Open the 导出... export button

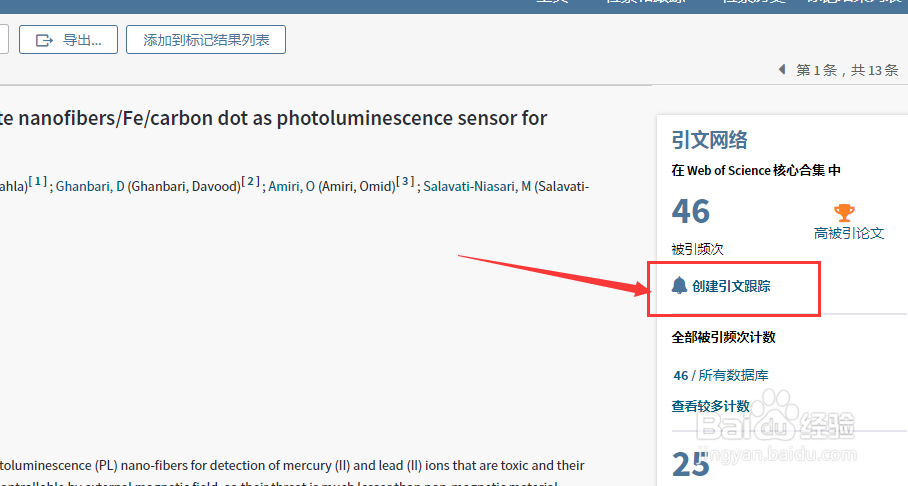pos(68,40)
